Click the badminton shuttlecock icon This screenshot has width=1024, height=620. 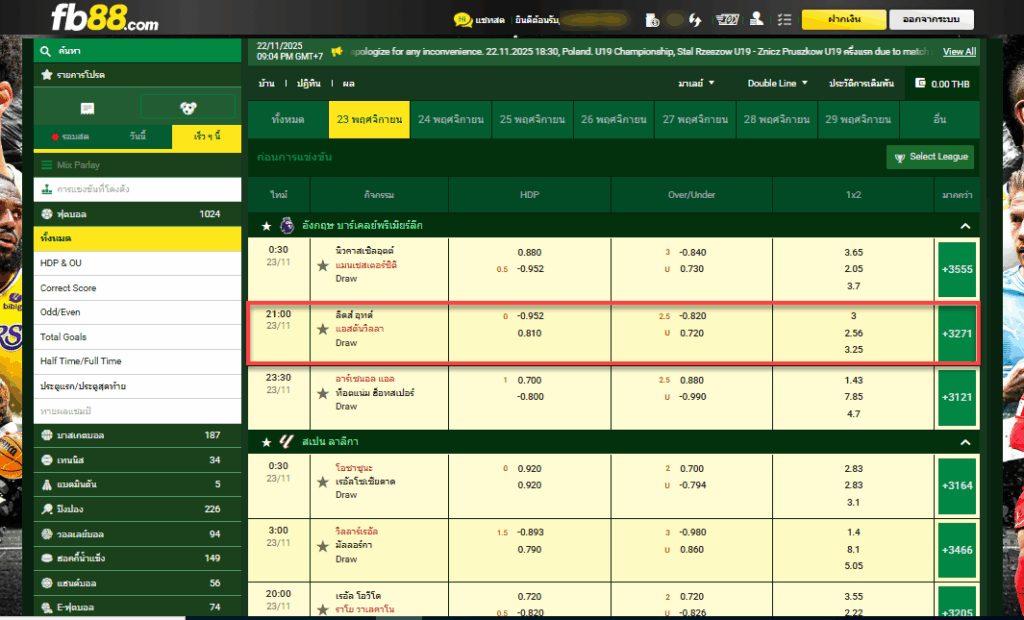tap(46, 485)
